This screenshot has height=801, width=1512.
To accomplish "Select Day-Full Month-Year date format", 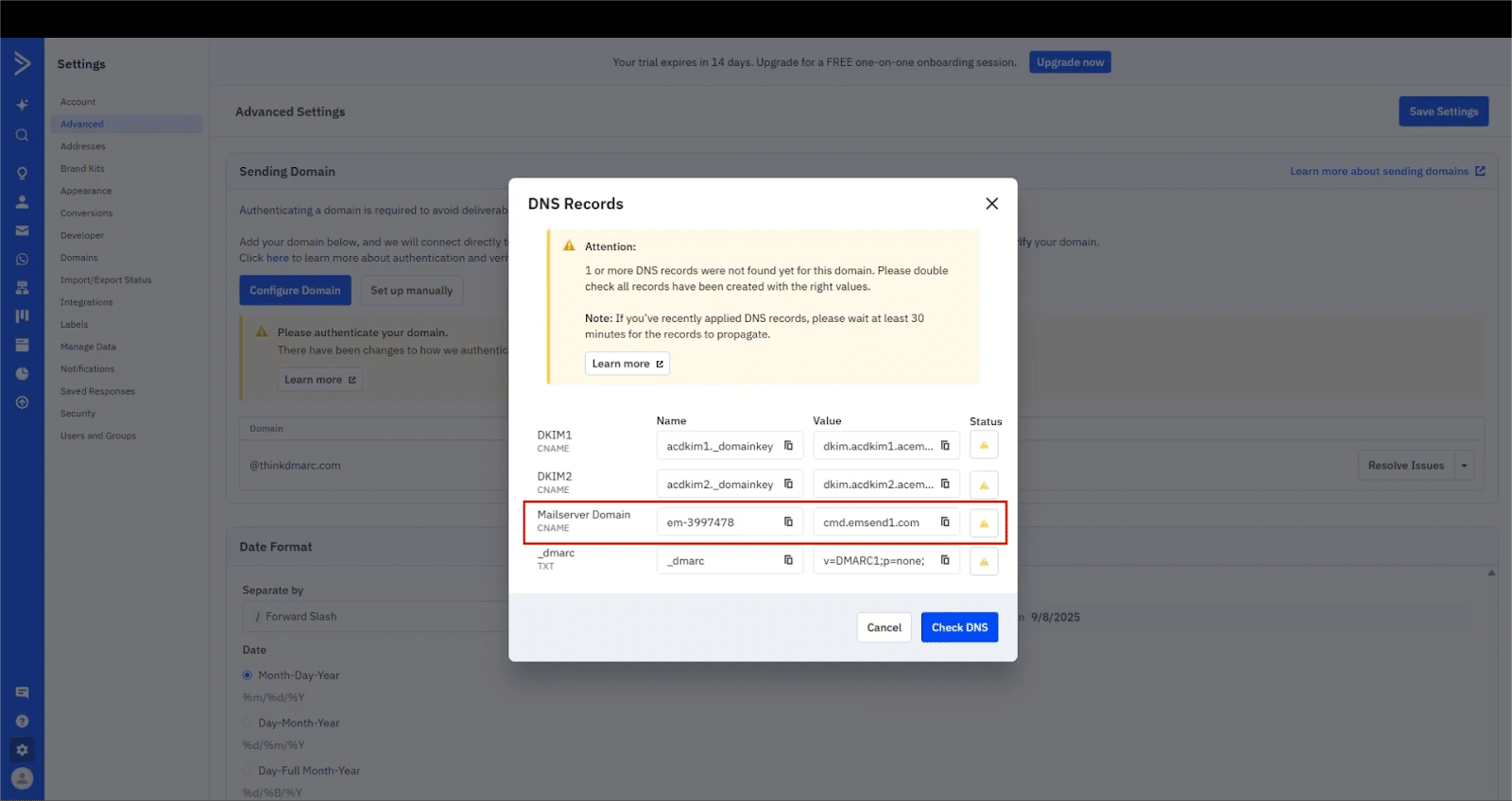I will pos(248,771).
